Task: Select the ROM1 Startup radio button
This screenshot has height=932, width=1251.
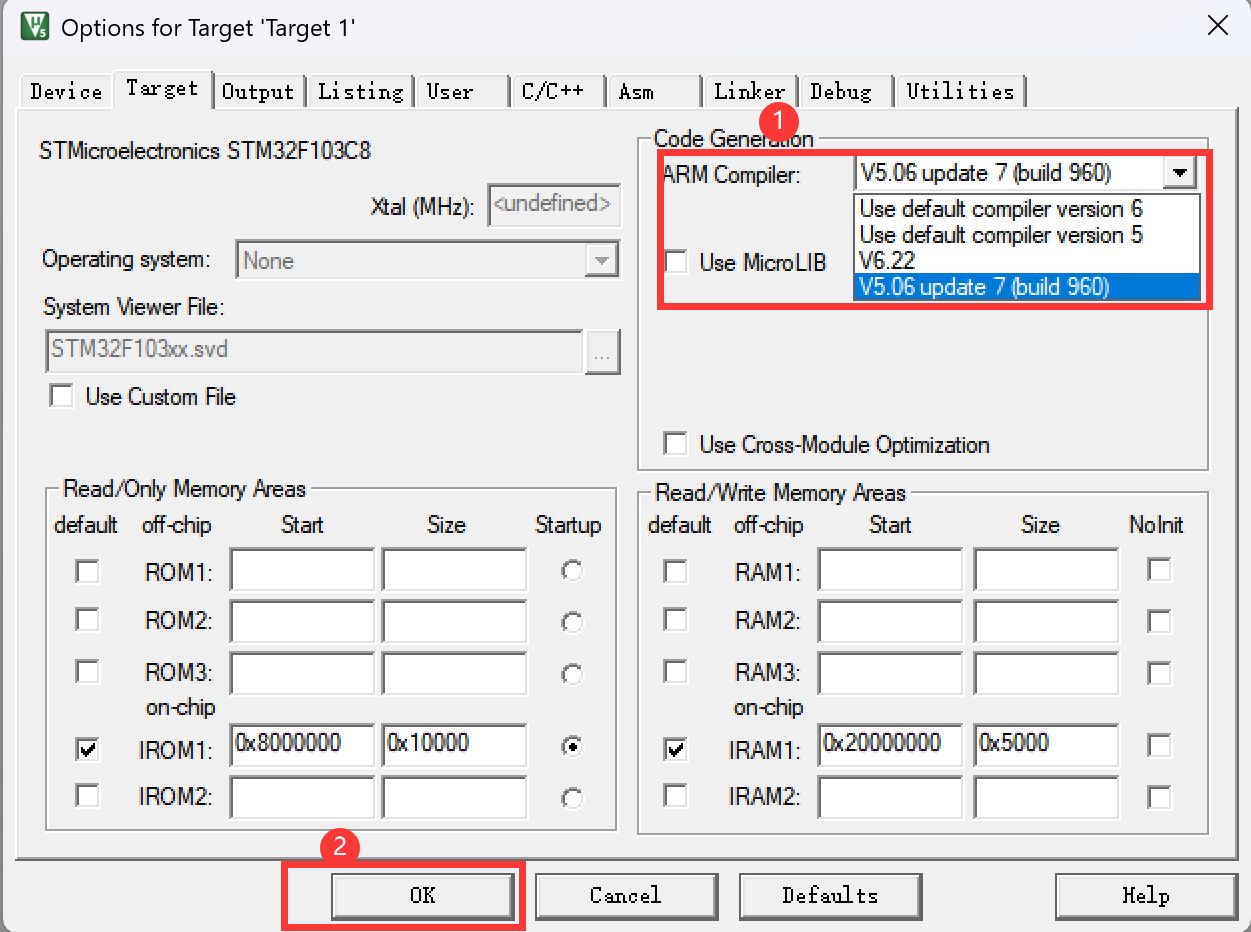Action: [x=571, y=570]
